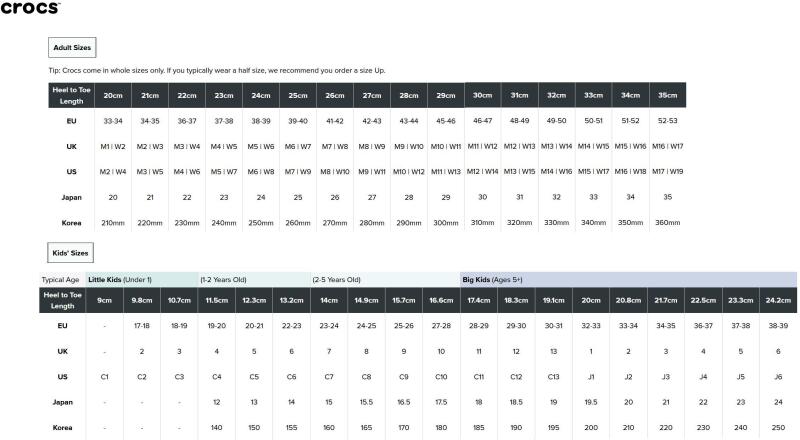
Task: Select the kids Korea size 165 cell
Action: tap(366, 428)
